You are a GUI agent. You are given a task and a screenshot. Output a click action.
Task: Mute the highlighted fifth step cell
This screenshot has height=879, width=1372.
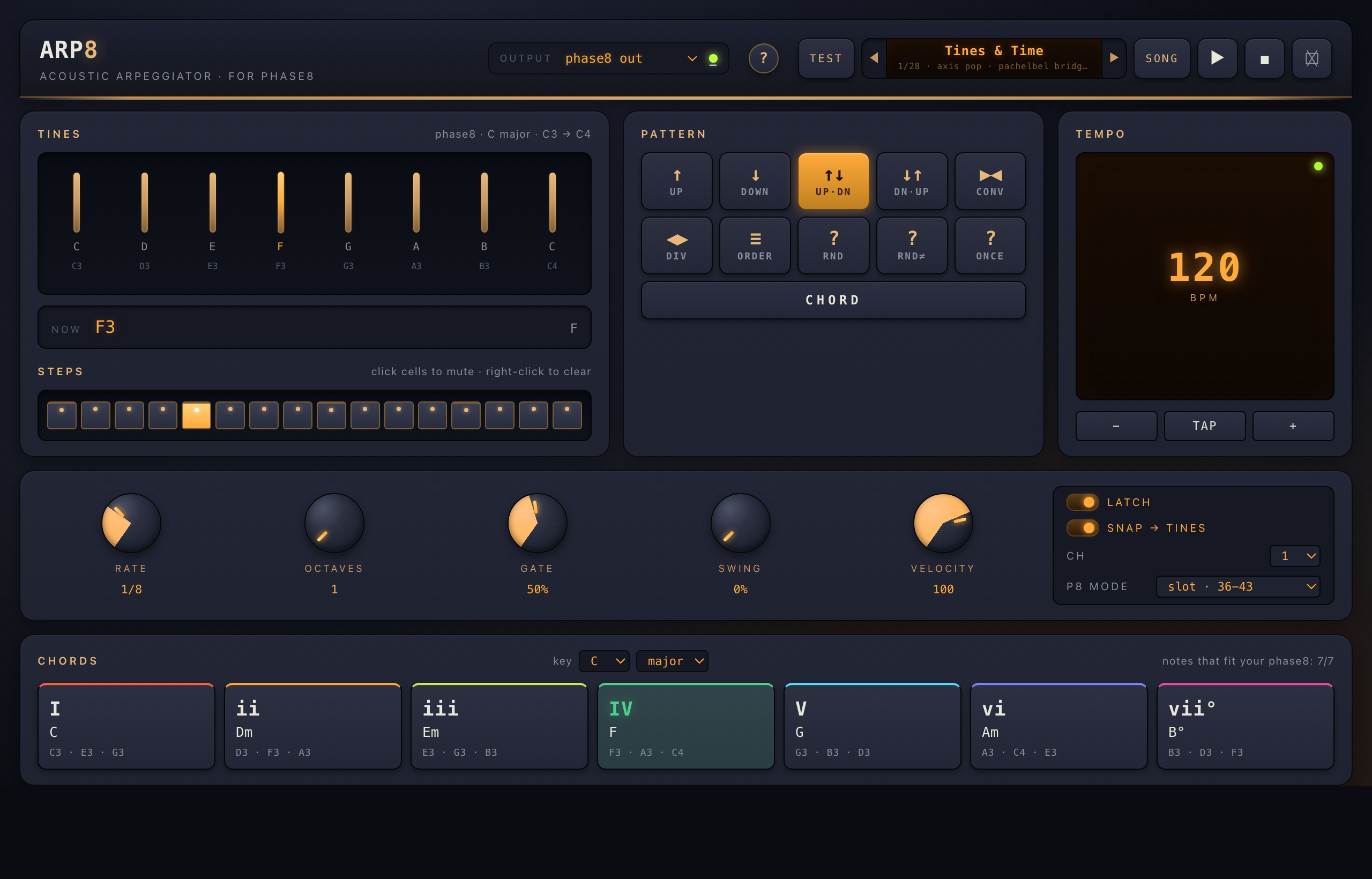tap(196, 415)
